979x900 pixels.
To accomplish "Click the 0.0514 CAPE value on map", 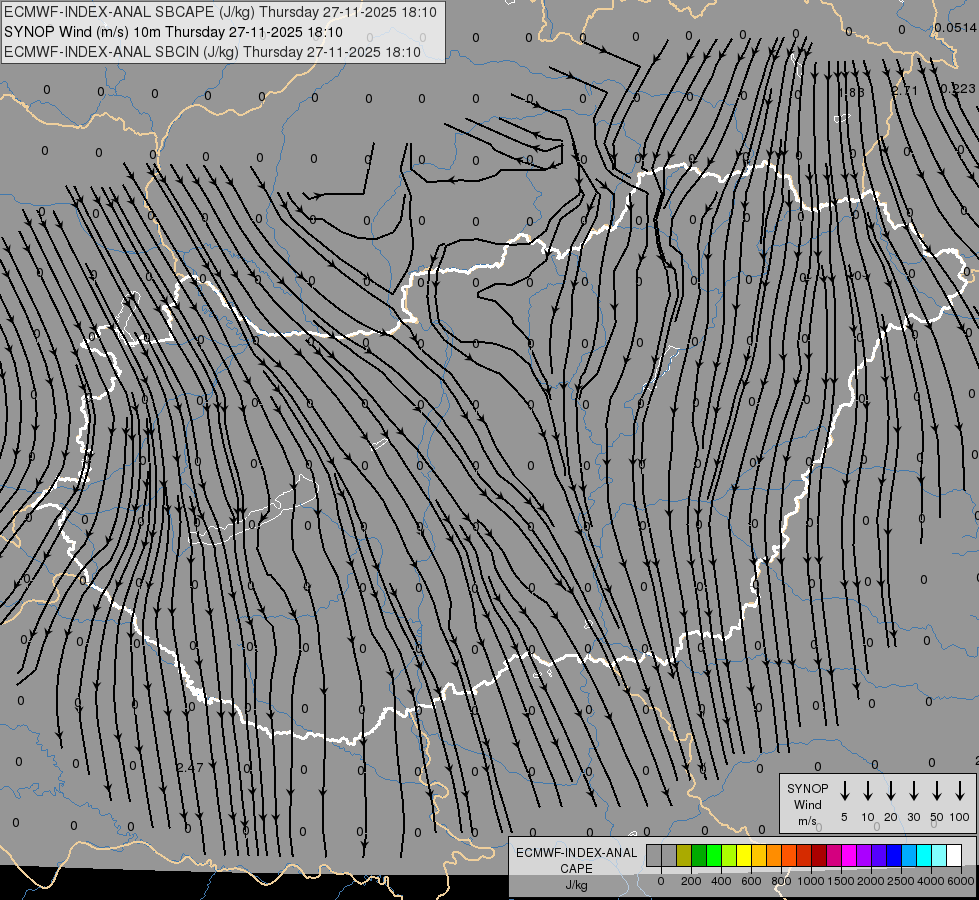I will [956, 27].
